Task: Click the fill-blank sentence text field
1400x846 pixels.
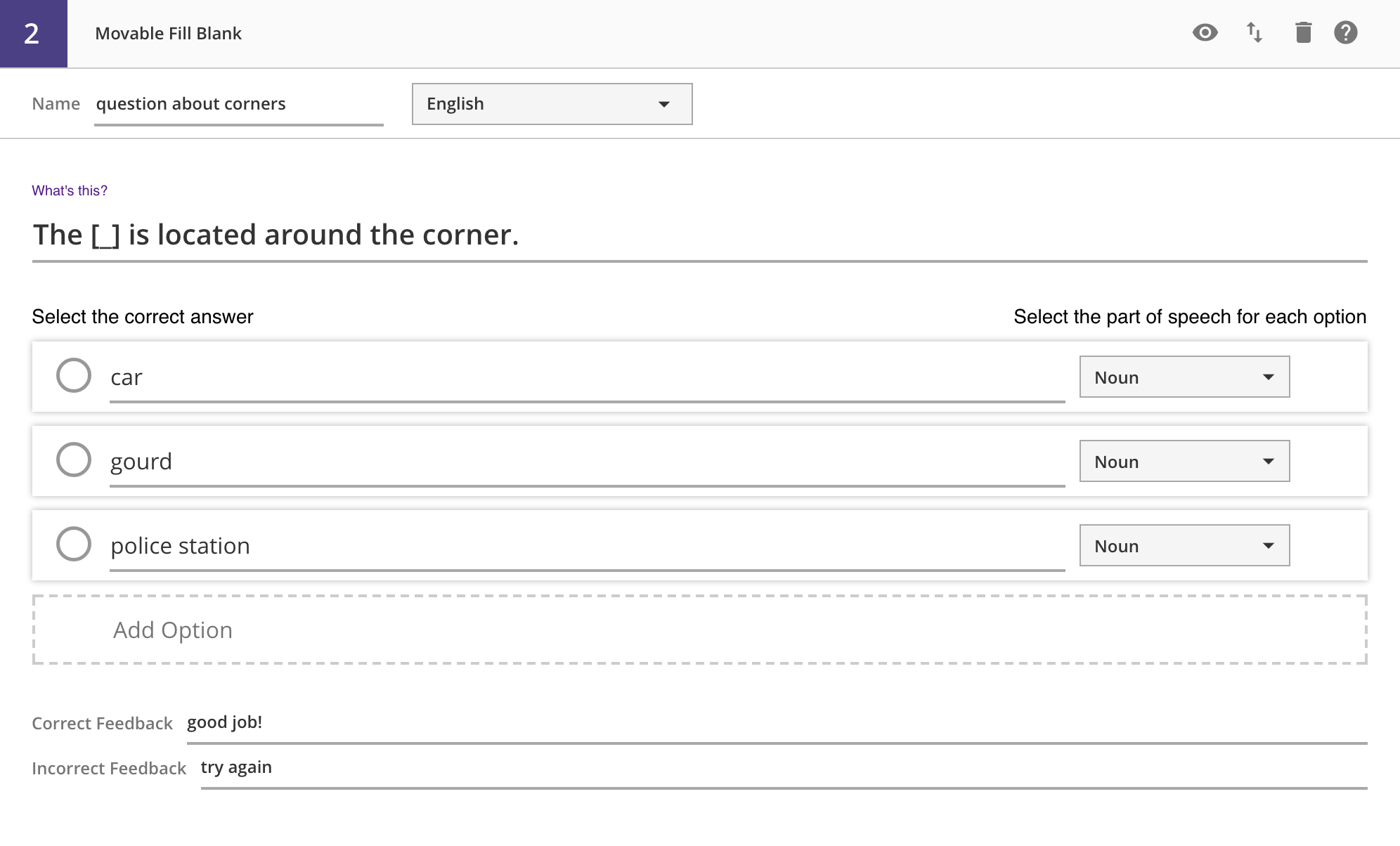Action: coord(699,235)
